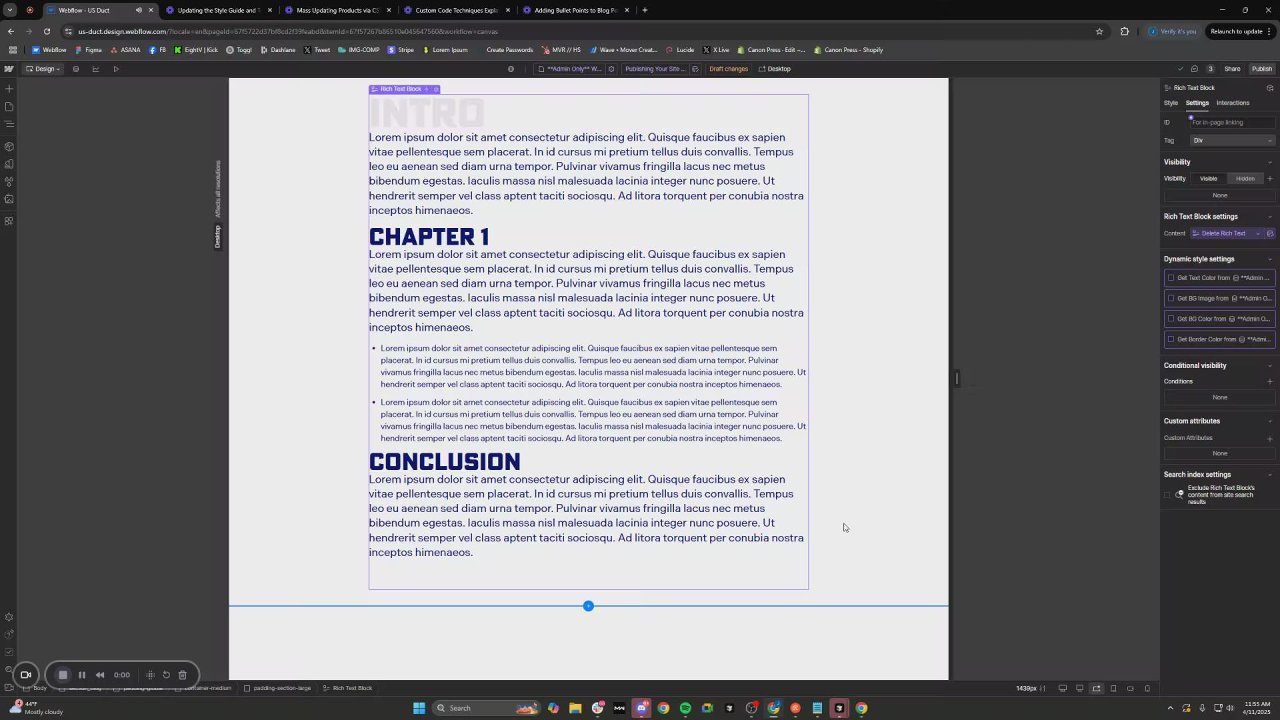Stop the screen recording

[62, 675]
